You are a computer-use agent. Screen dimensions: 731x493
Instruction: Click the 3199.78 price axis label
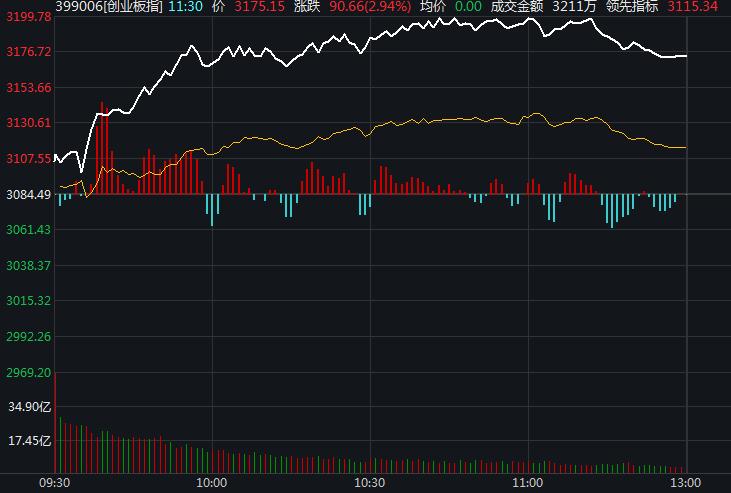[28, 17]
